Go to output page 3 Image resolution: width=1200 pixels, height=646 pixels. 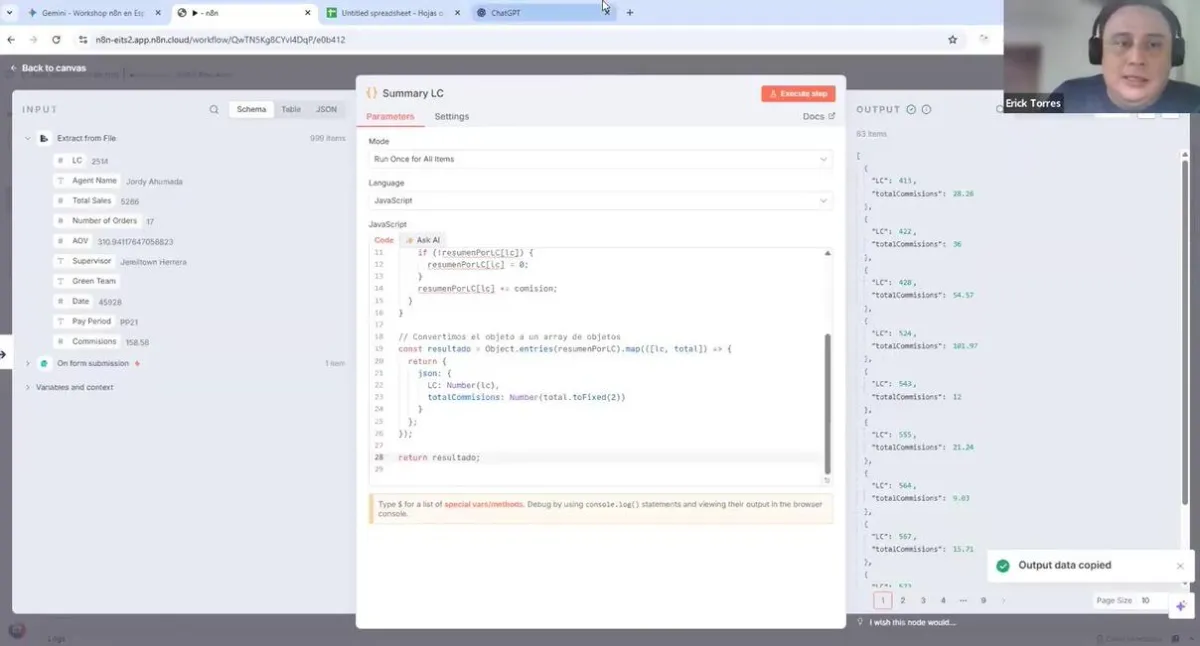pyautogui.click(x=923, y=600)
